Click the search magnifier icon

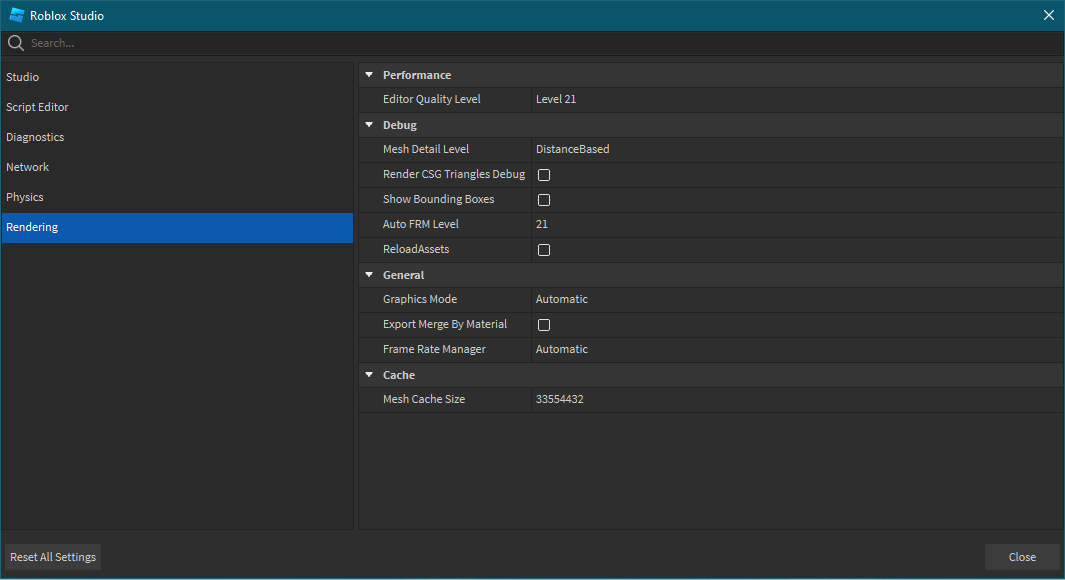(x=16, y=43)
